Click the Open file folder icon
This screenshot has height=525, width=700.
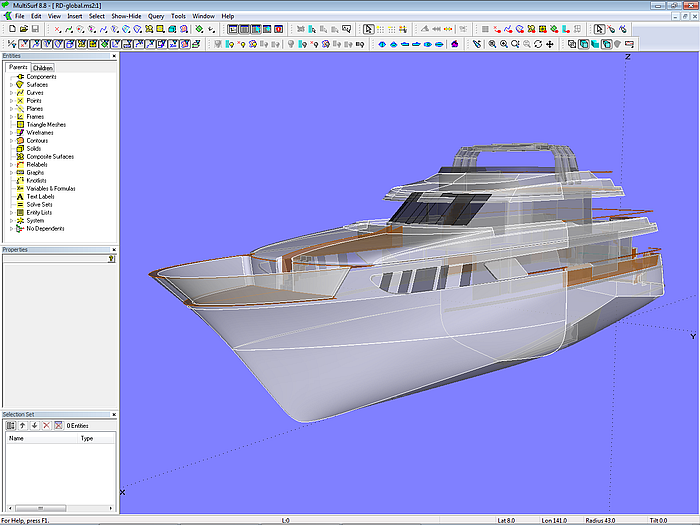[22, 29]
